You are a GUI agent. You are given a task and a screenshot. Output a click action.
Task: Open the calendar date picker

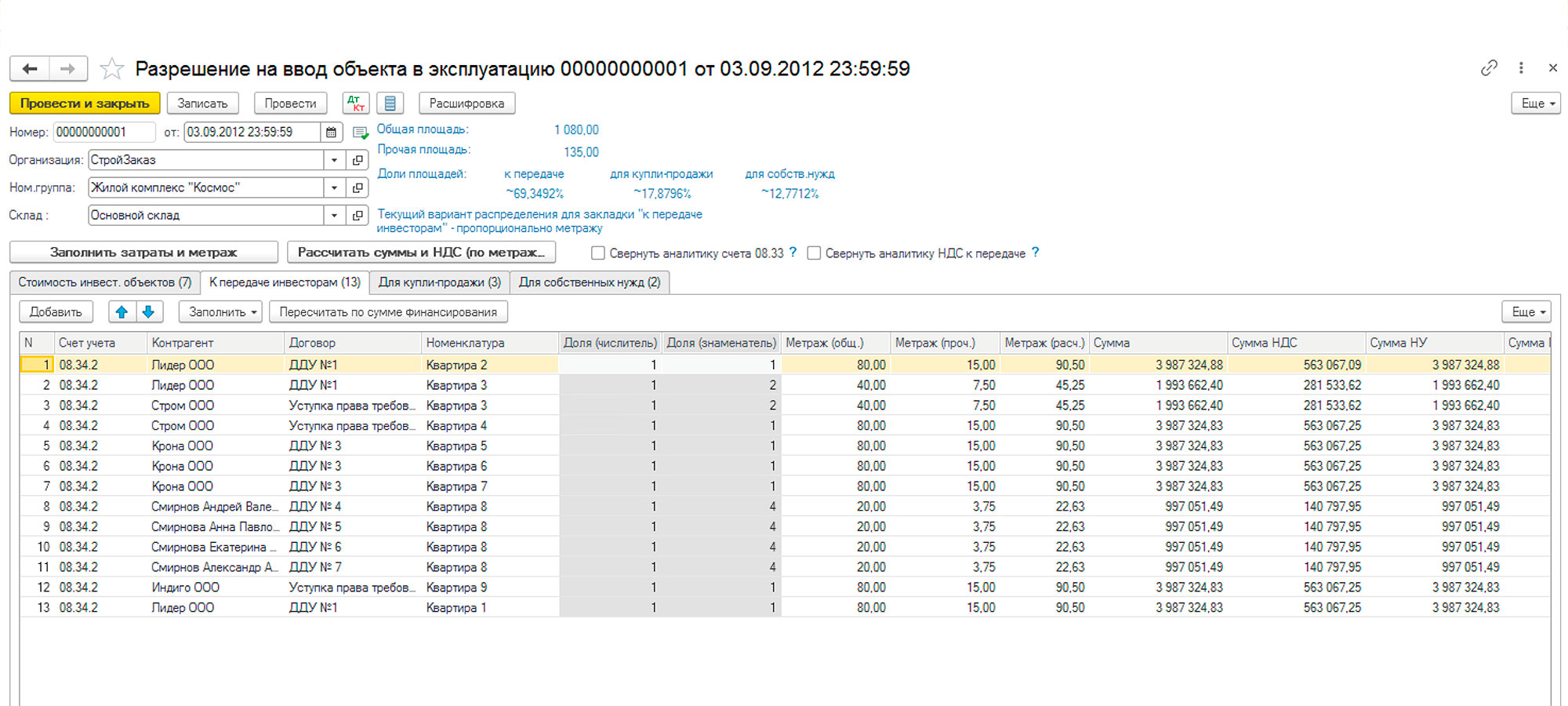(x=332, y=133)
